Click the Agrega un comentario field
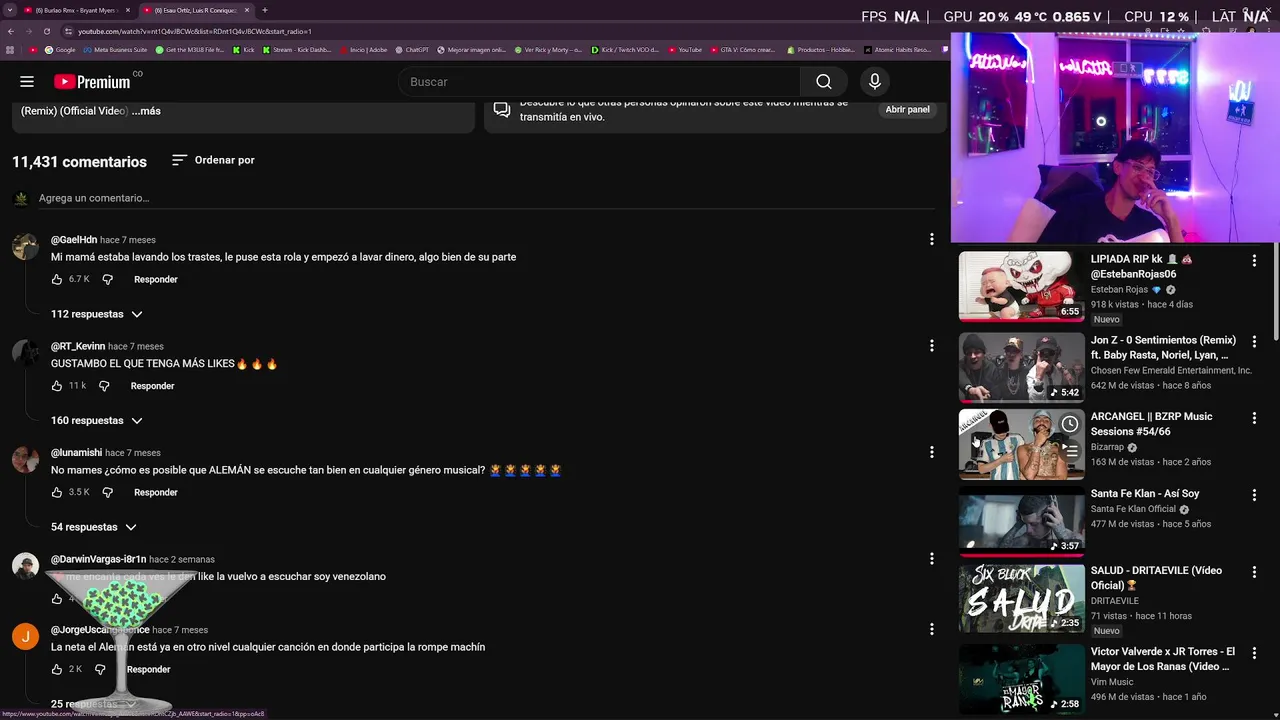 click(x=485, y=198)
